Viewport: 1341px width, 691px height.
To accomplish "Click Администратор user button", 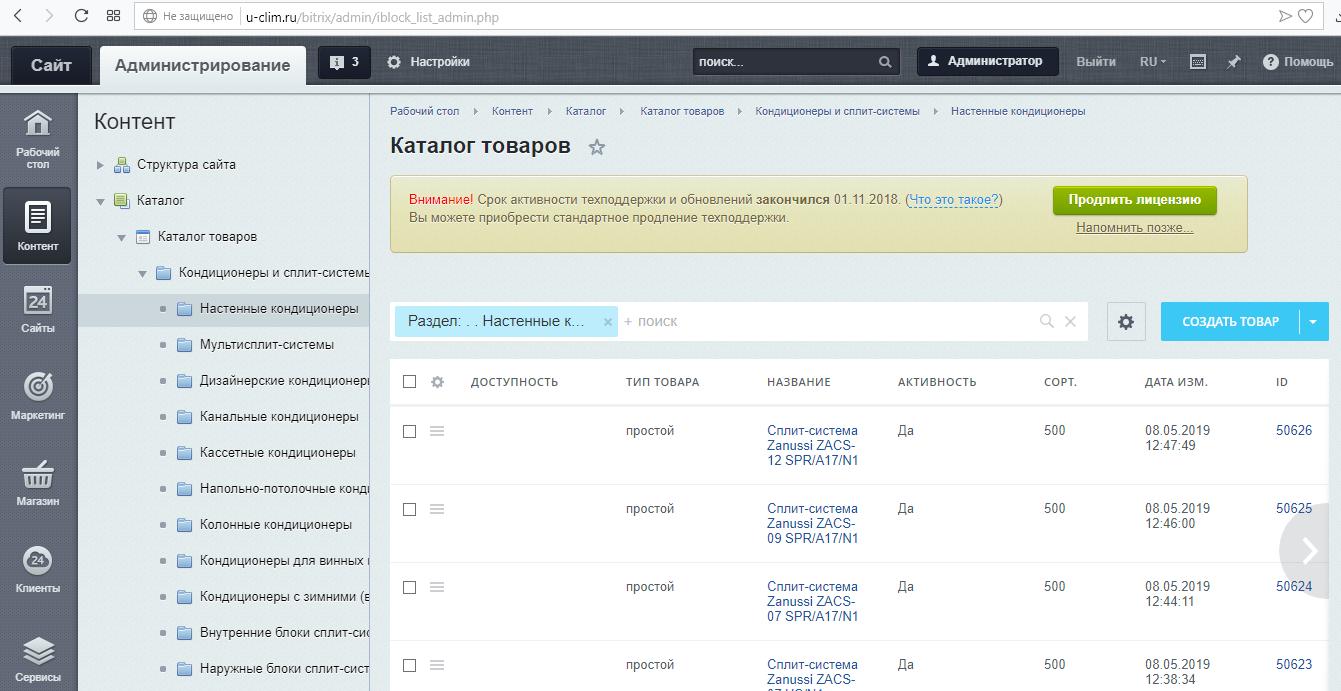I will (986, 62).
